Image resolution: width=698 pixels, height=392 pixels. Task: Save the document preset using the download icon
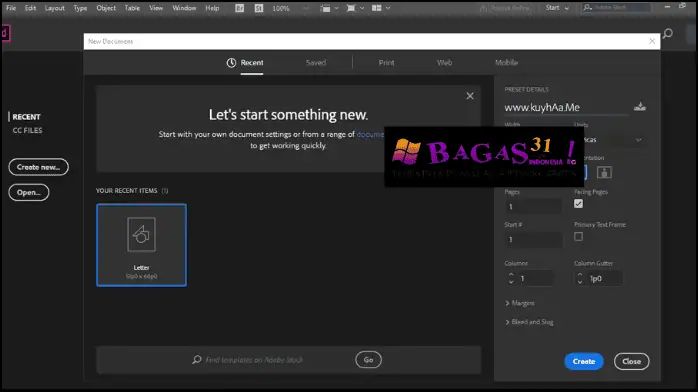click(x=640, y=106)
